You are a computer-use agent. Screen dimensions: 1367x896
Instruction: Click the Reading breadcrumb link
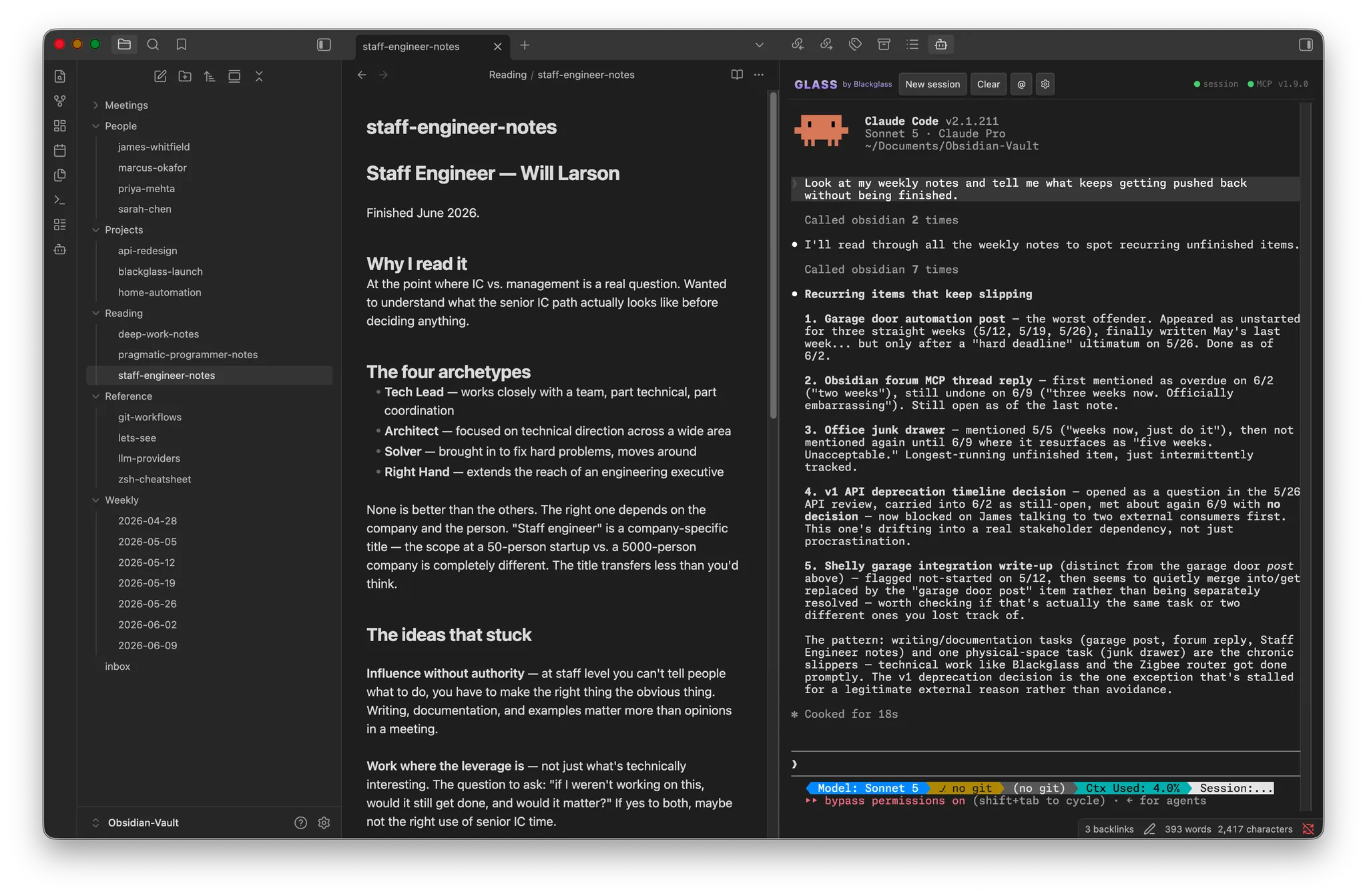pos(507,75)
